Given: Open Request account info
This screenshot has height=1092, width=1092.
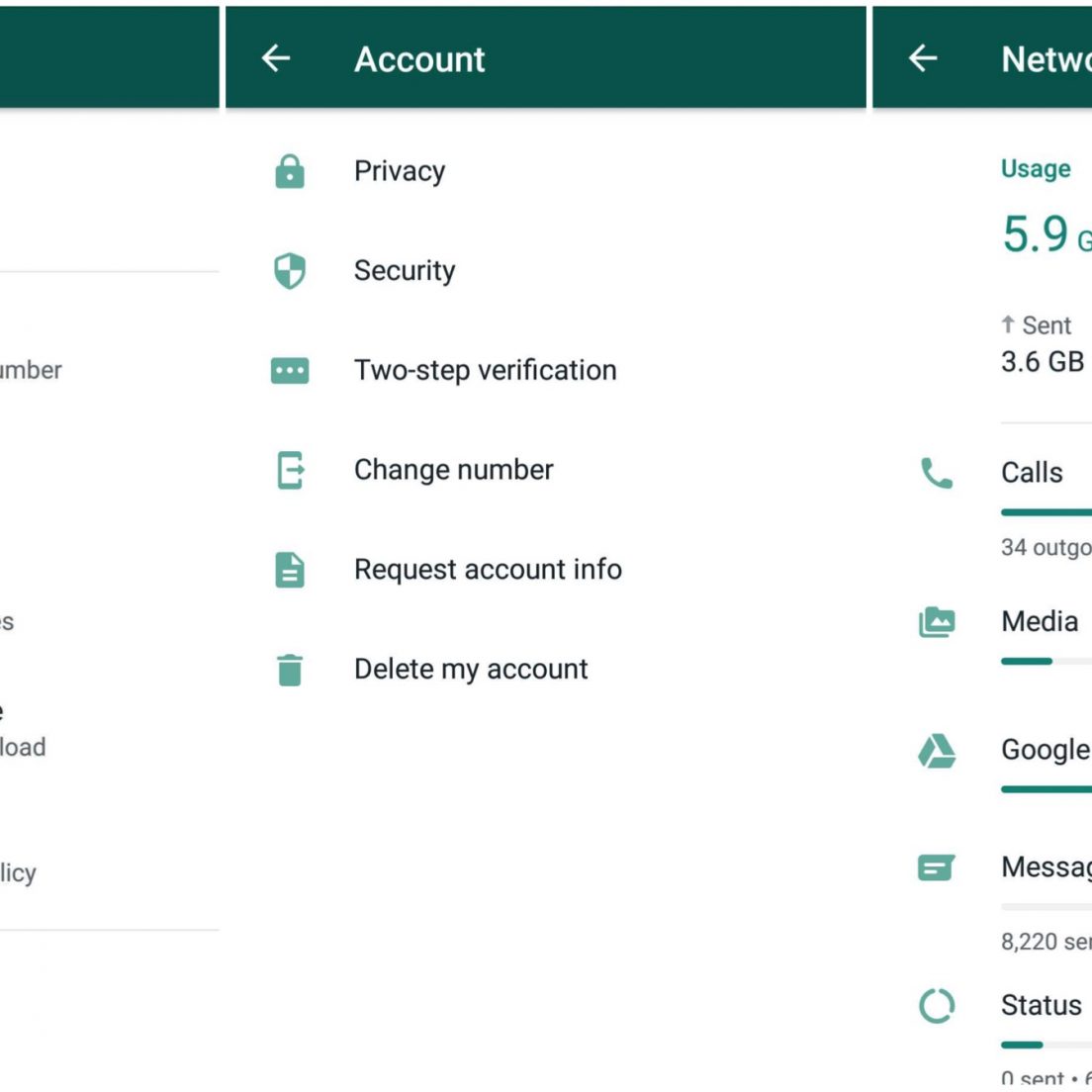Looking at the screenshot, I should pos(488,570).
